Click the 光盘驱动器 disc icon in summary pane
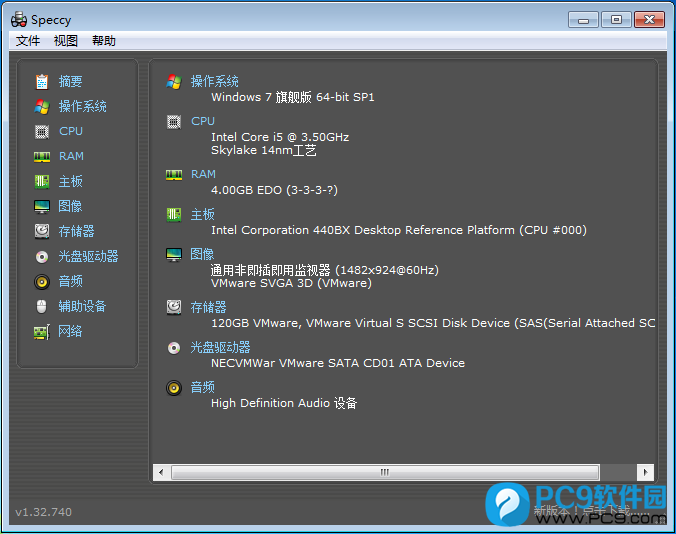Viewport: 676px width, 534px height. click(174, 348)
